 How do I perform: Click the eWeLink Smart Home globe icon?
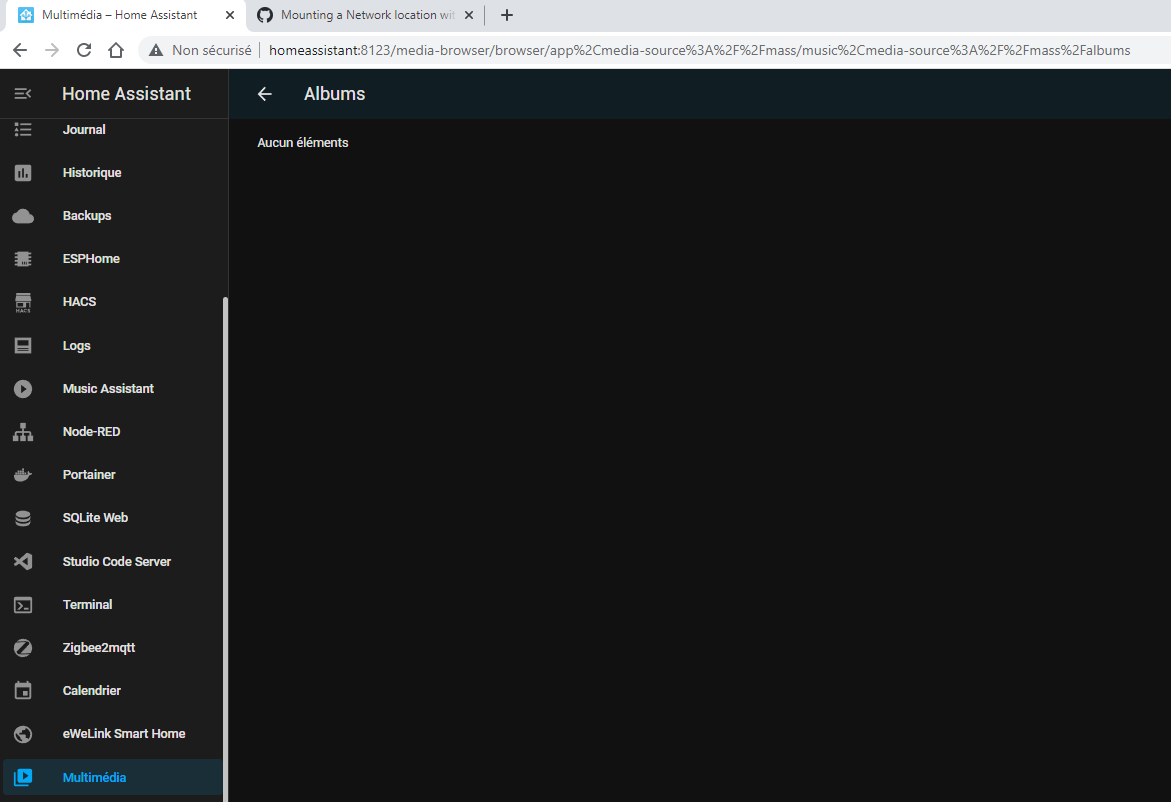click(x=23, y=734)
